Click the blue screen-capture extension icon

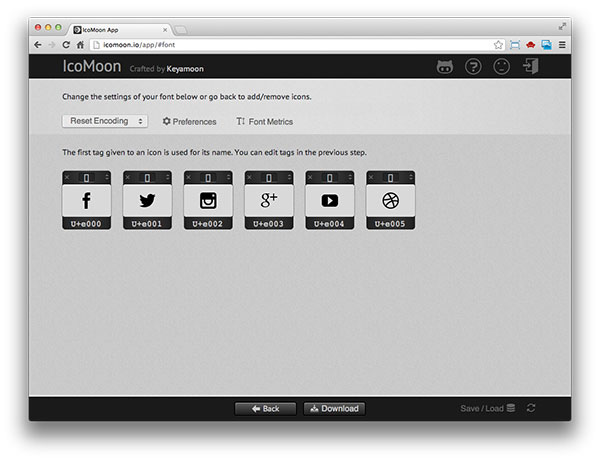click(x=515, y=45)
